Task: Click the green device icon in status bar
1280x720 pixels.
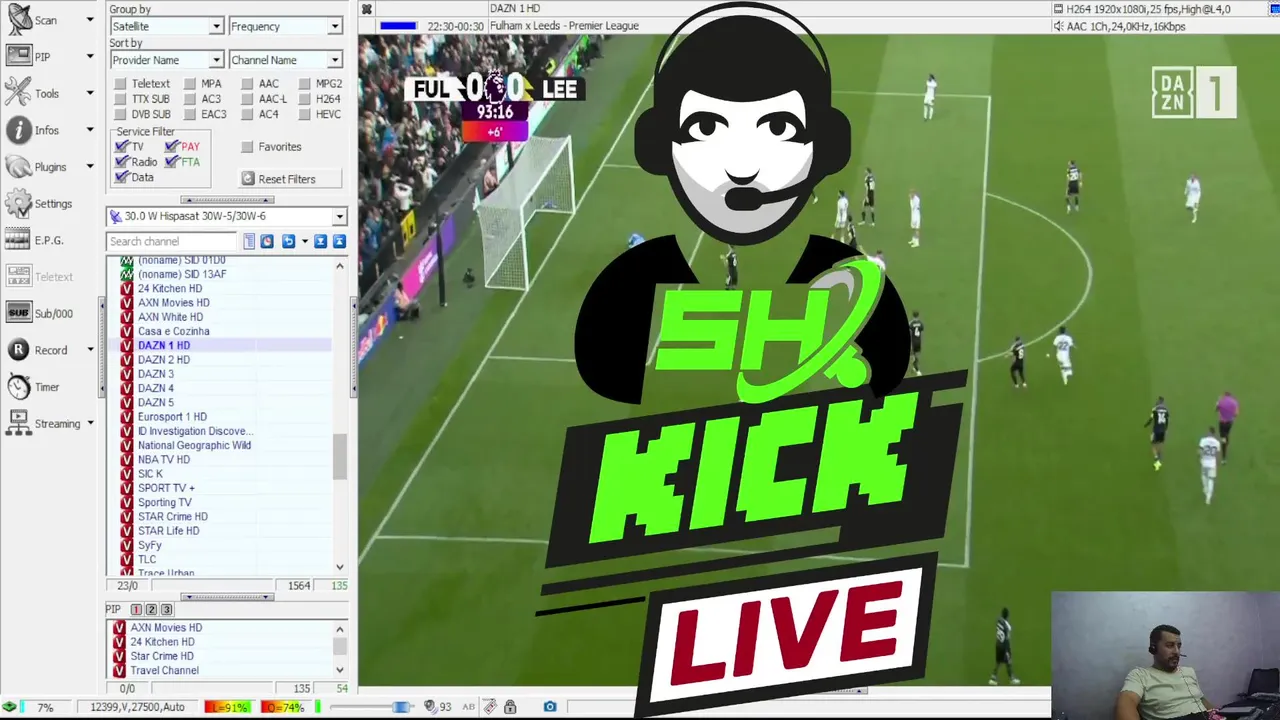Action: point(9,707)
